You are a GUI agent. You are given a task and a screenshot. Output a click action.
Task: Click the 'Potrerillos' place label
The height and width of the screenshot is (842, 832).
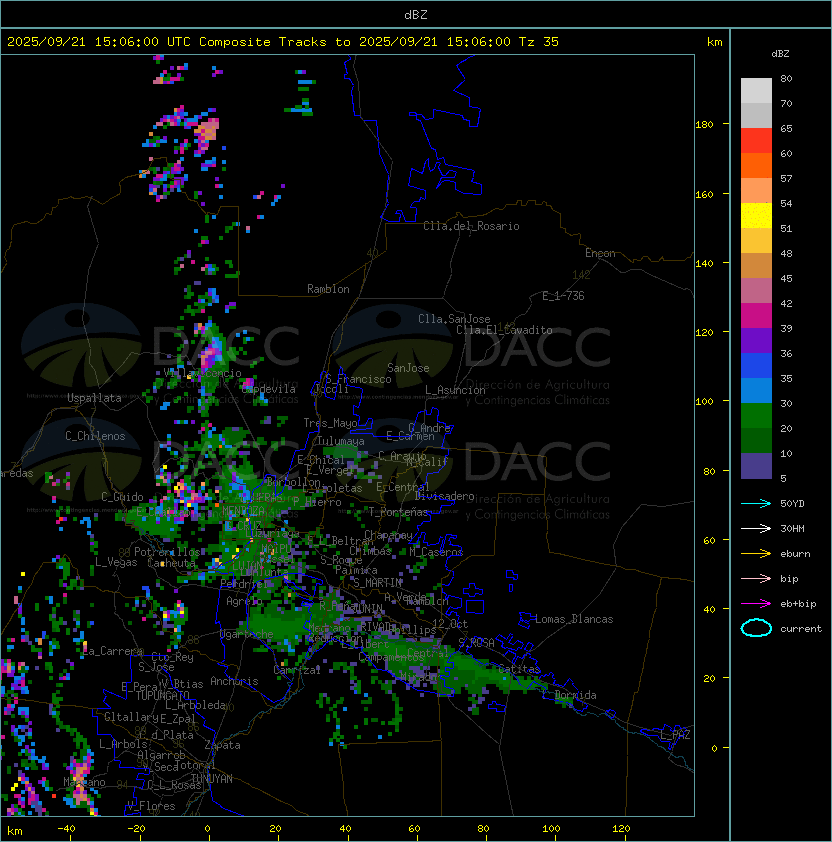point(167,551)
